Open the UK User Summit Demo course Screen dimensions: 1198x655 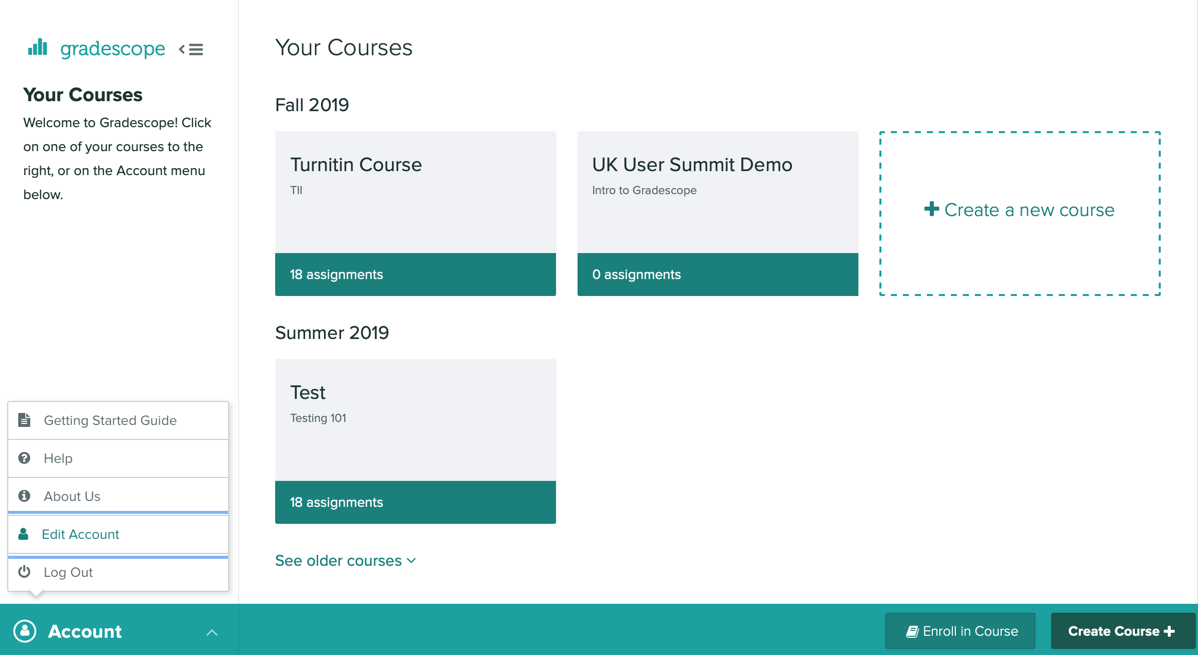coord(717,213)
